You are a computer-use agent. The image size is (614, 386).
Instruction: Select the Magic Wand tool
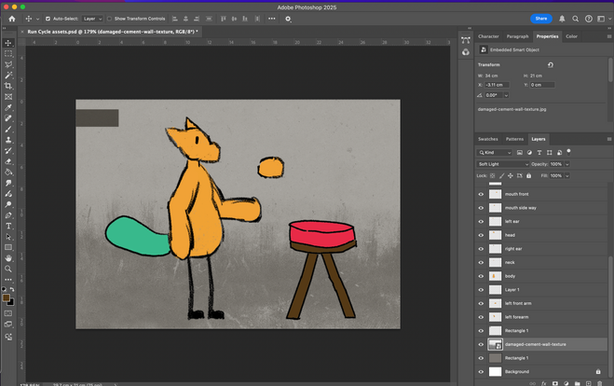(8, 75)
